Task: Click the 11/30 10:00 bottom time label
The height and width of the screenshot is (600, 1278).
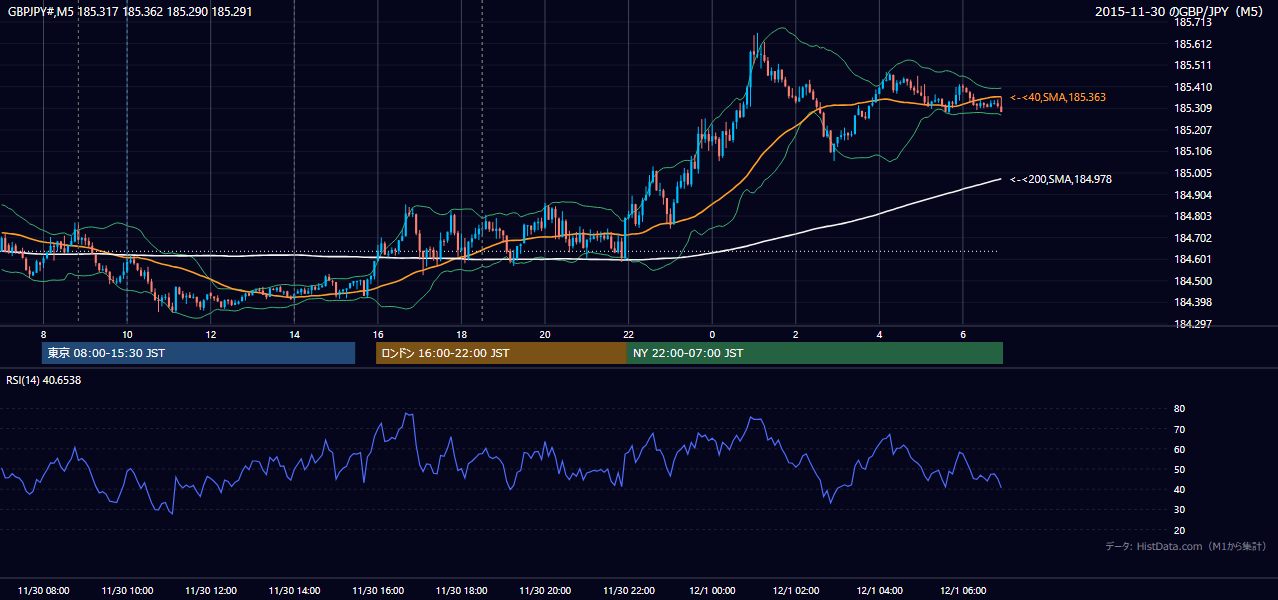Action: tap(127, 591)
